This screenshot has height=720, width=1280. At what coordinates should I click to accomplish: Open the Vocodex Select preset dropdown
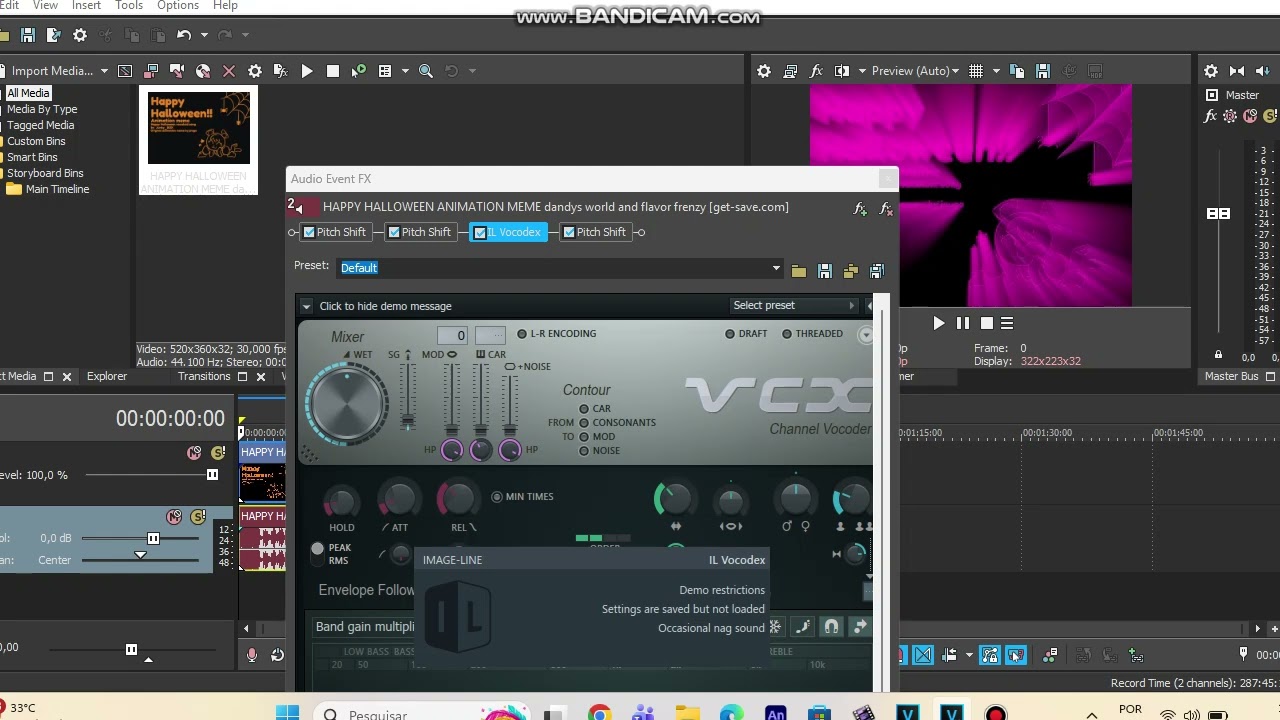(x=794, y=305)
